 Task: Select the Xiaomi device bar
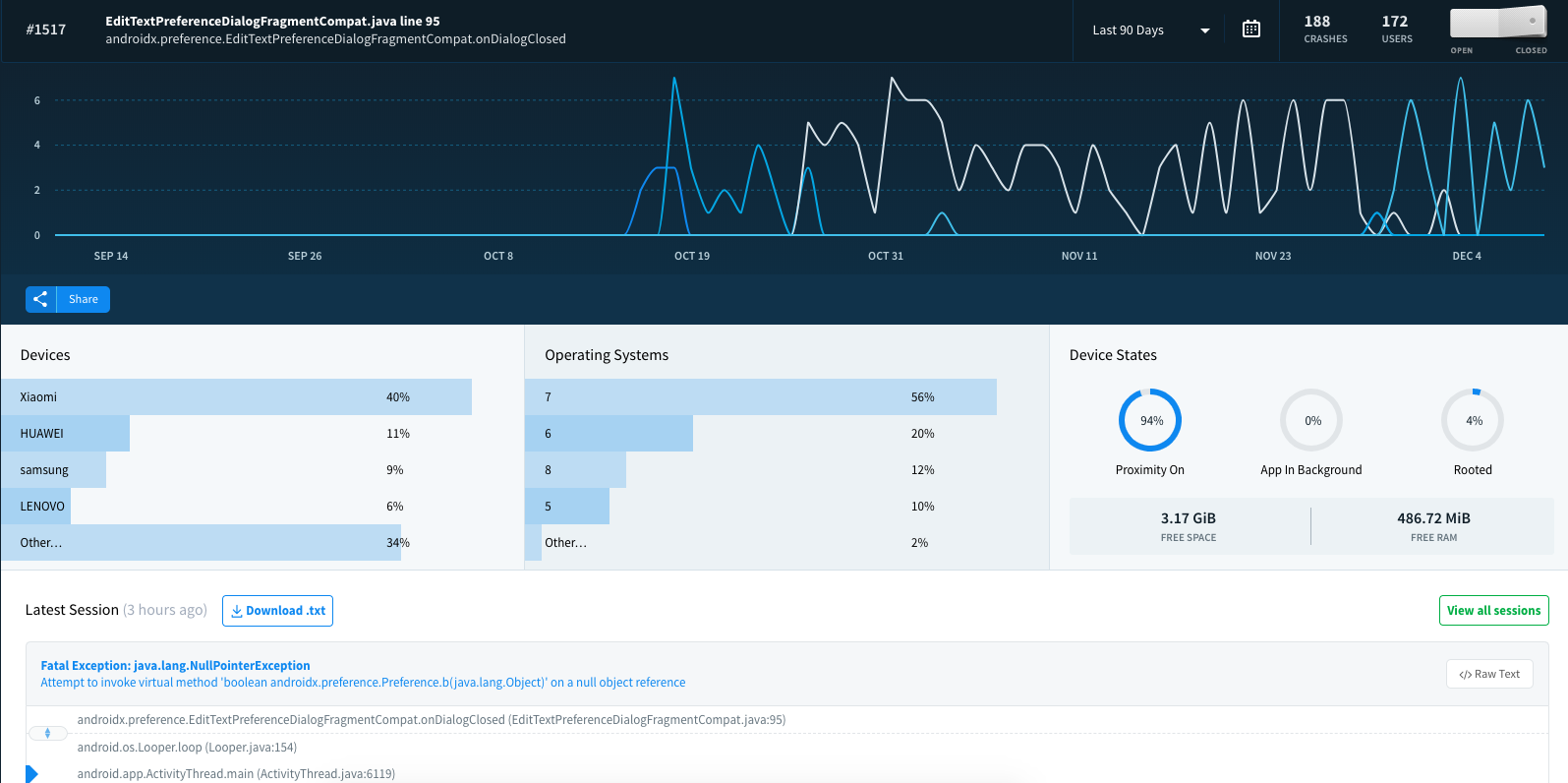point(236,397)
